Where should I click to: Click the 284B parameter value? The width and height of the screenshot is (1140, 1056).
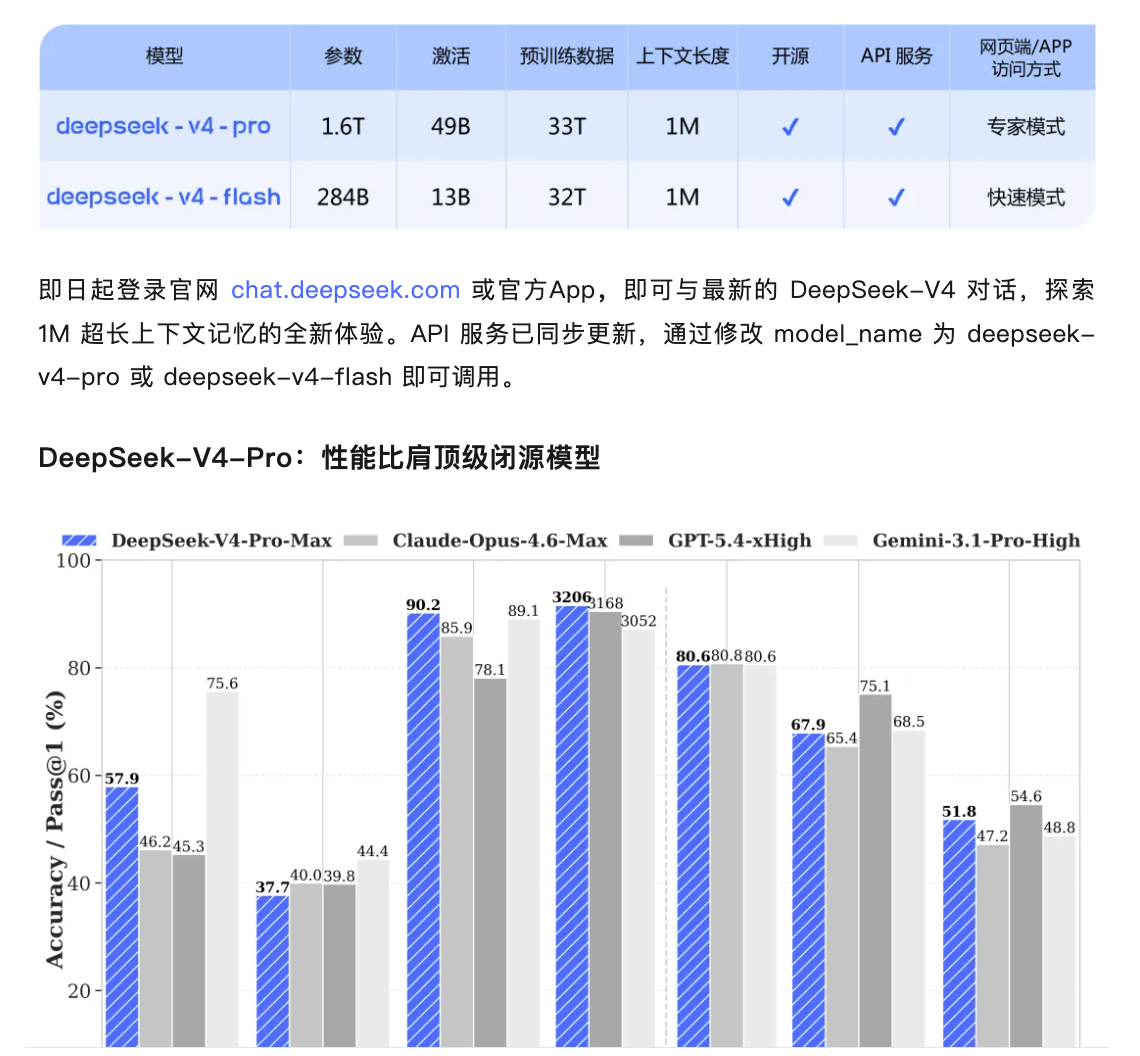[x=343, y=197]
